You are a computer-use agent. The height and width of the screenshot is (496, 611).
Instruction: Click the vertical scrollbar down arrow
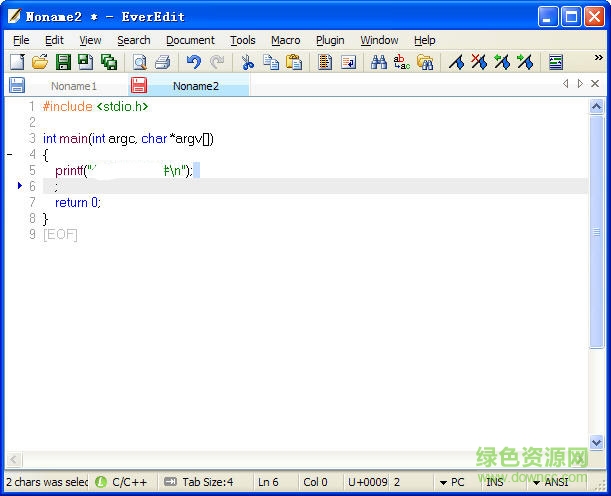(598, 442)
